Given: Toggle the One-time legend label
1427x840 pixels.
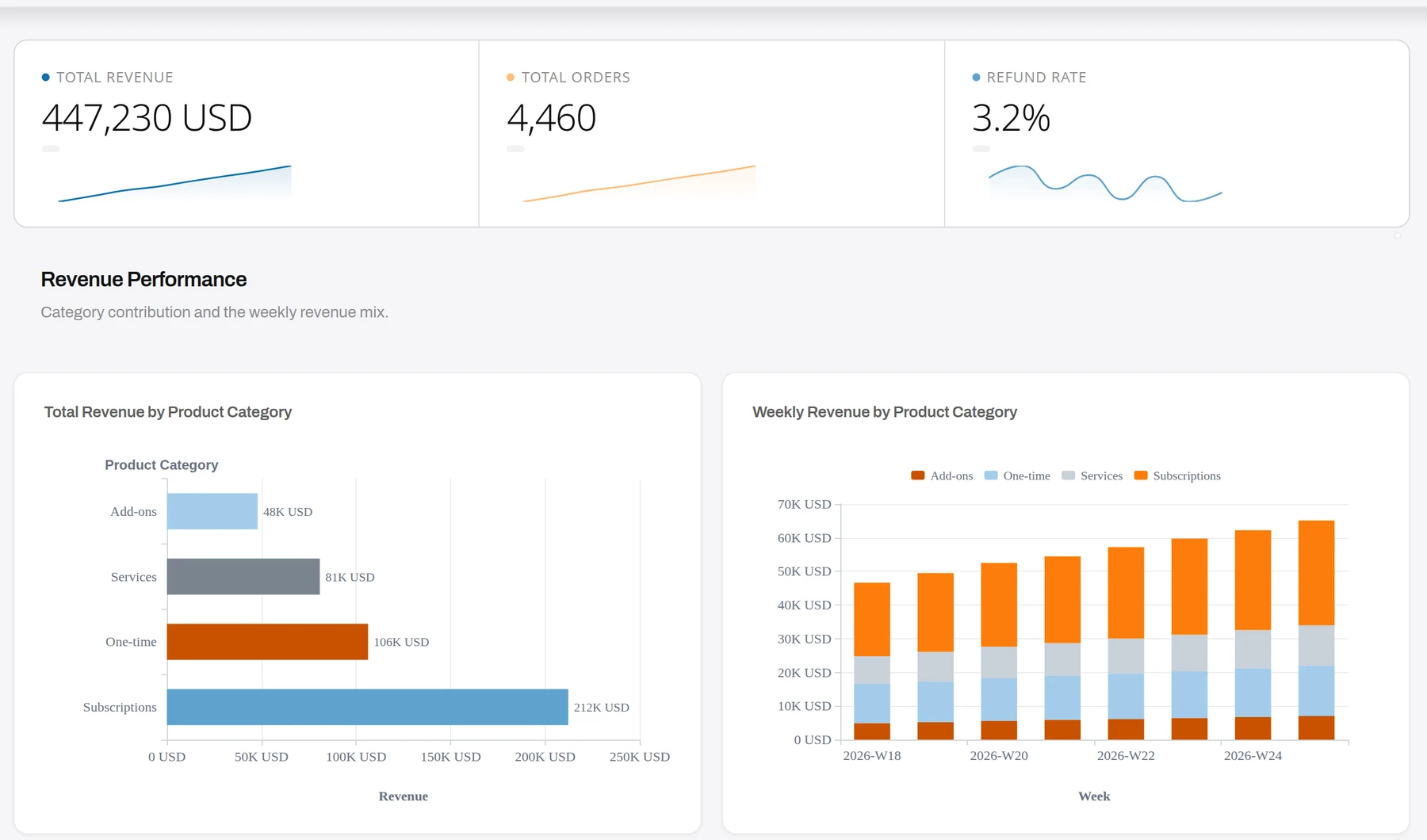Looking at the screenshot, I should [1027, 475].
